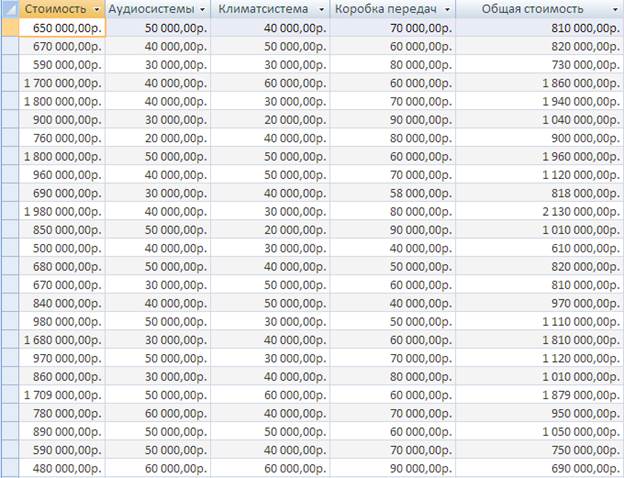The image size is (624, 478).
Task: Click the Стоимость cell 960 000,00р.
Action: (x=62, y=174)
